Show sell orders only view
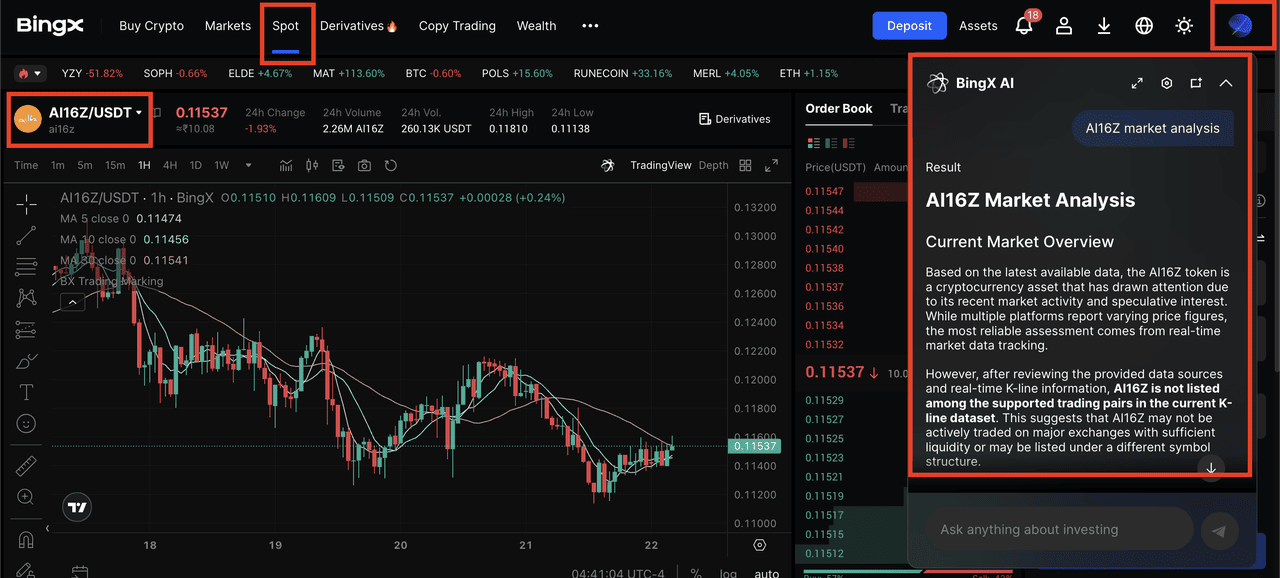The width and height of the screenshot is (1280, 578). click(x=847, y=143)
